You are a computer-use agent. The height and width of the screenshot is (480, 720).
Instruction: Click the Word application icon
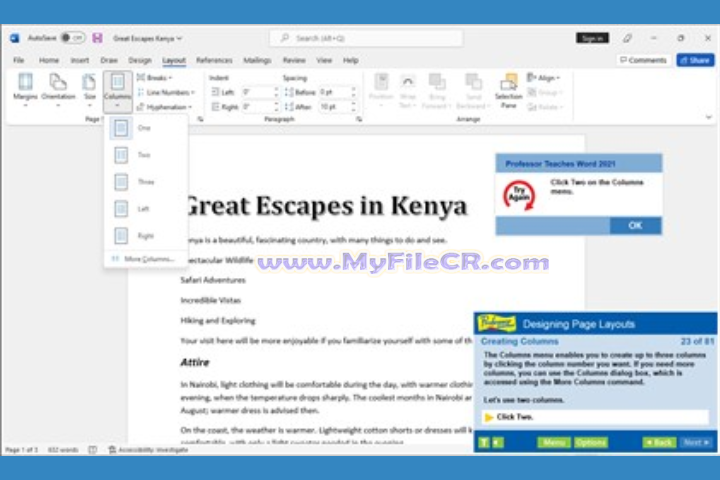click(x=15, y=38)
